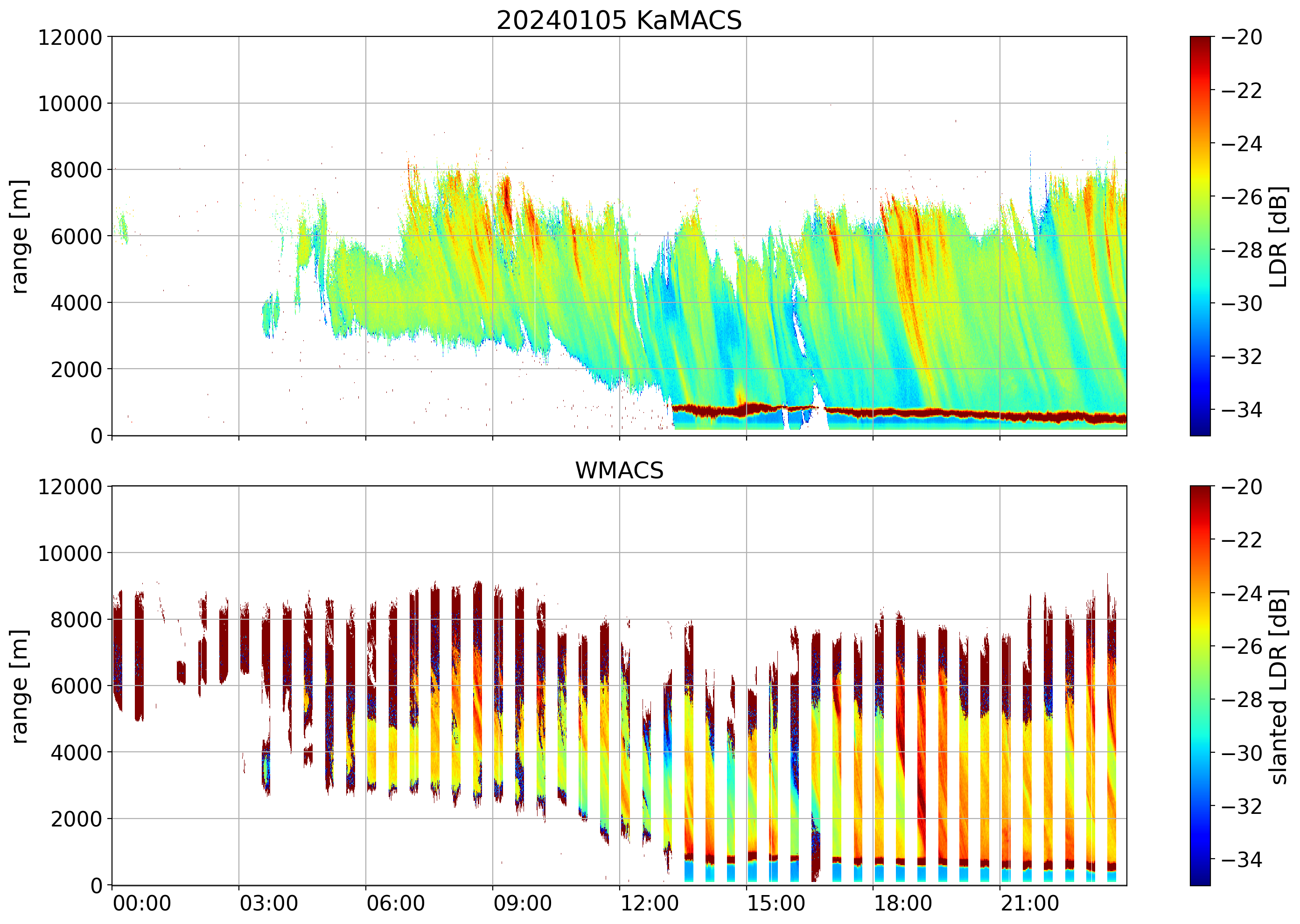Click the 06:00 x-axis tick label
Viewport: 1300px width, 924px height.
pos(395,903)
